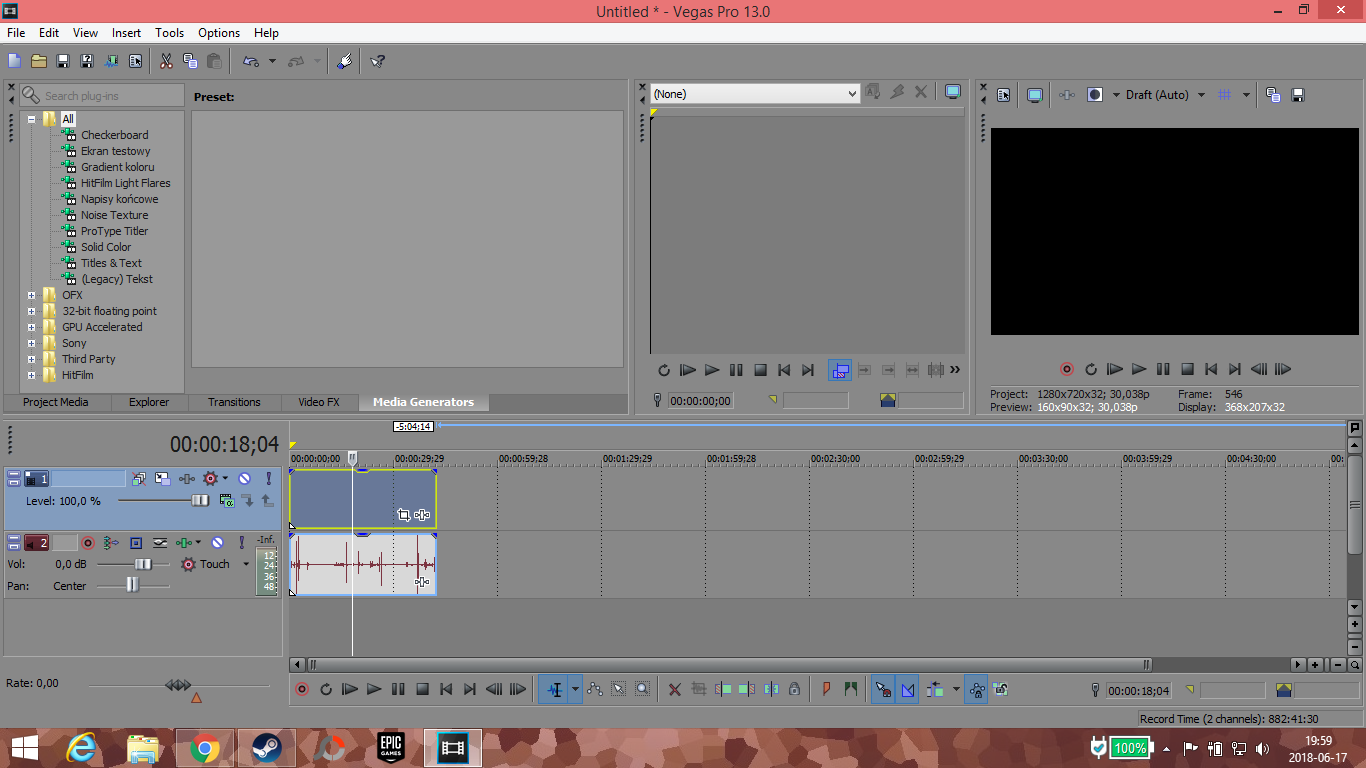Select Titles & Text media generator
This screenshot has width=1366, height=768.
coord(111,263)
